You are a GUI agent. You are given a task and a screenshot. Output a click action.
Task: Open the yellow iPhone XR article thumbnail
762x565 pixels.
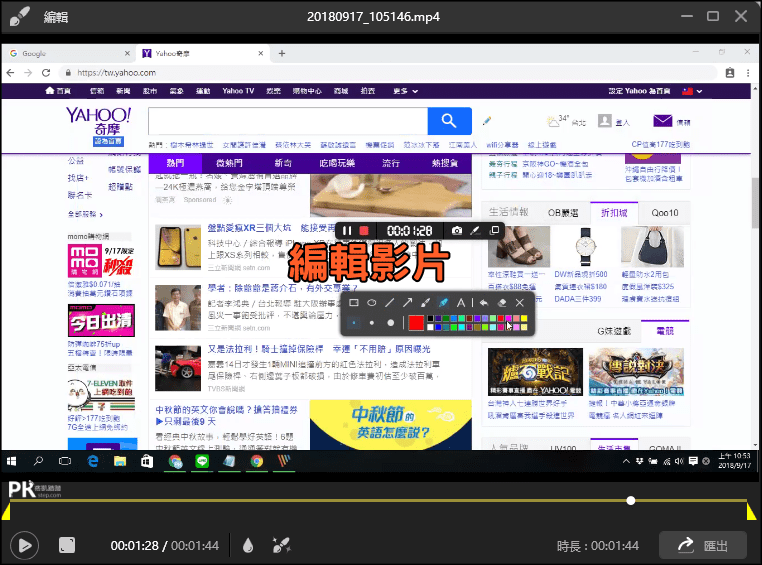pos(178,247)
